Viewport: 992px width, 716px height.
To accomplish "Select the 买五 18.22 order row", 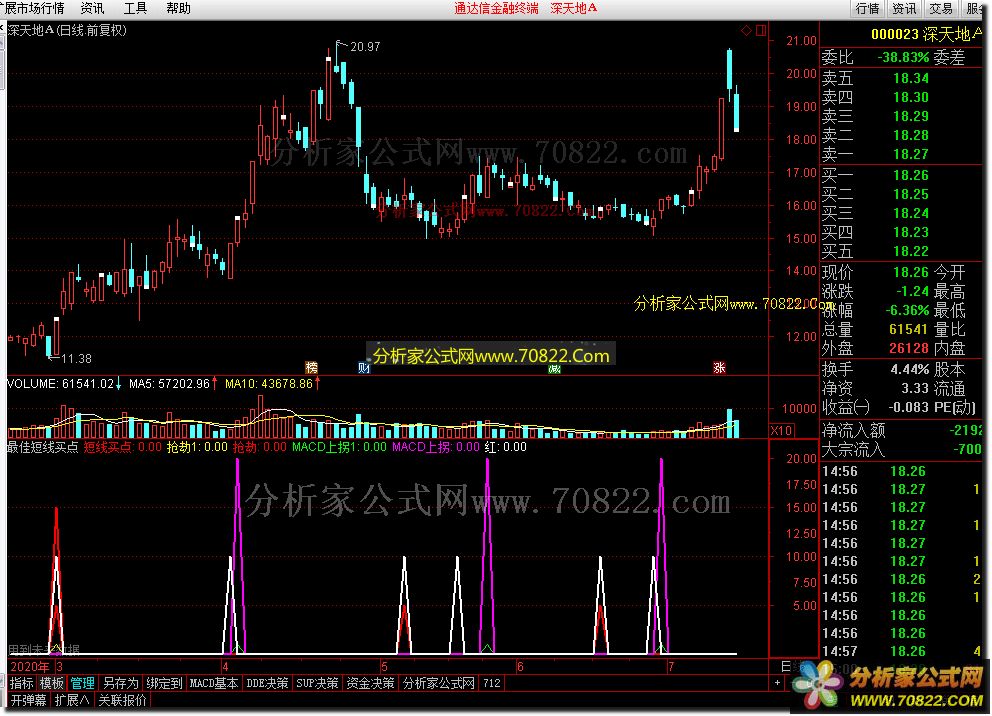I will 902,251.
